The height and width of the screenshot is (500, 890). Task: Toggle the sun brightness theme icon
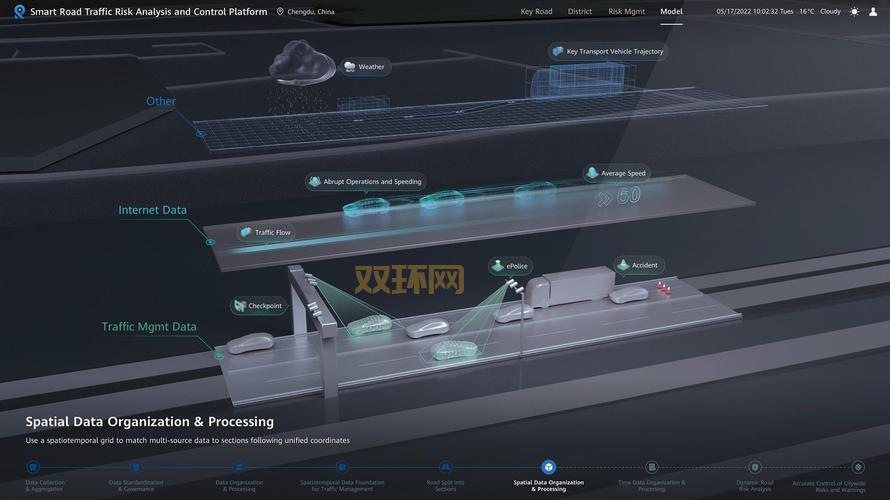[854, 12]
